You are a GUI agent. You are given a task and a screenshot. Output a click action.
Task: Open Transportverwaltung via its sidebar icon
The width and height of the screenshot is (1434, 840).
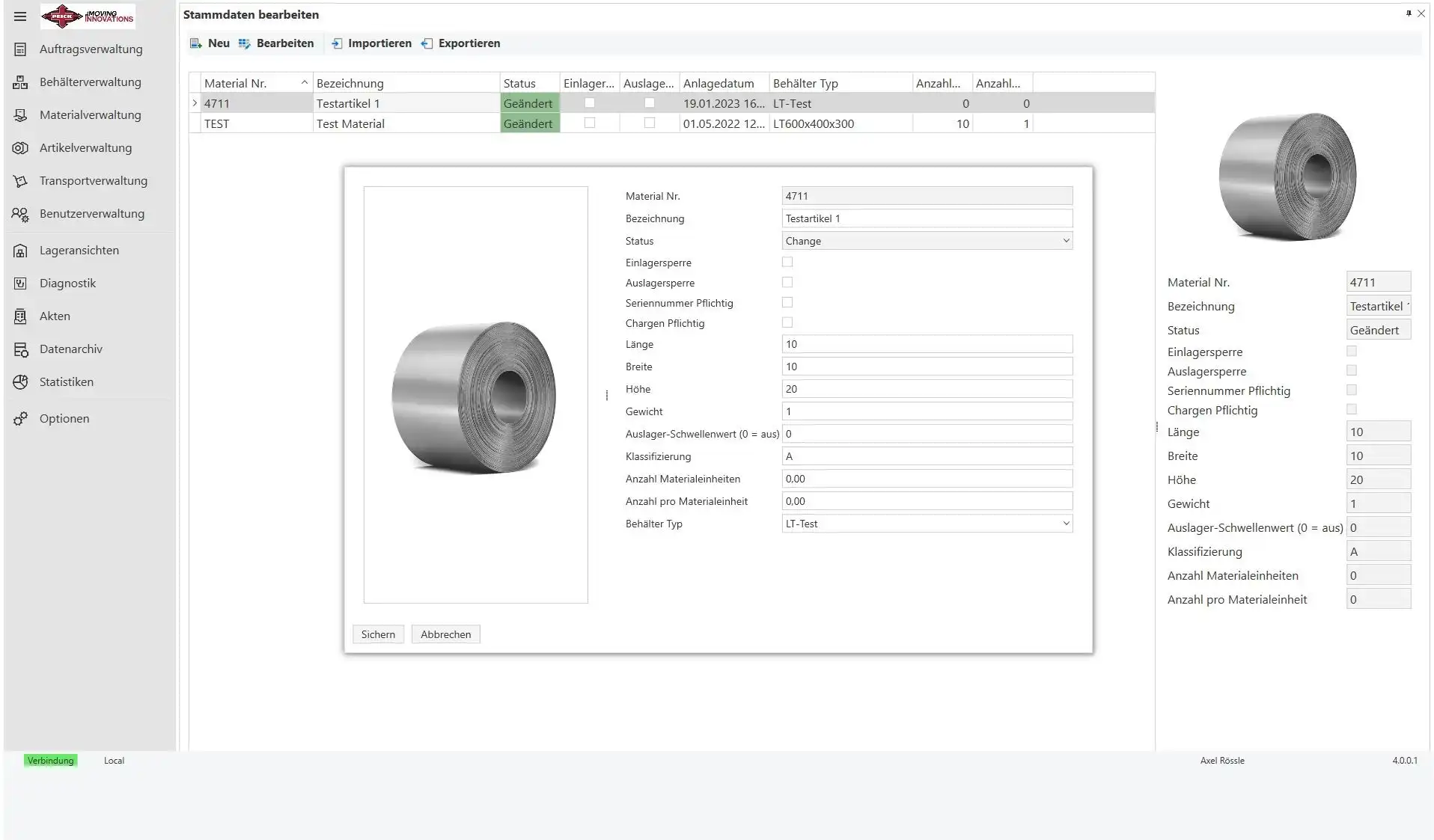coord(20,181)
